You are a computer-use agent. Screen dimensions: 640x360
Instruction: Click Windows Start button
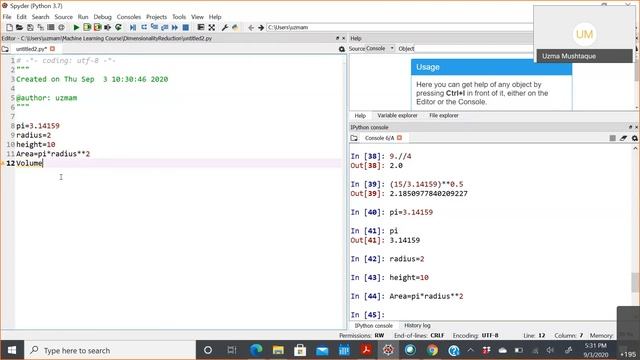(11, 350)
